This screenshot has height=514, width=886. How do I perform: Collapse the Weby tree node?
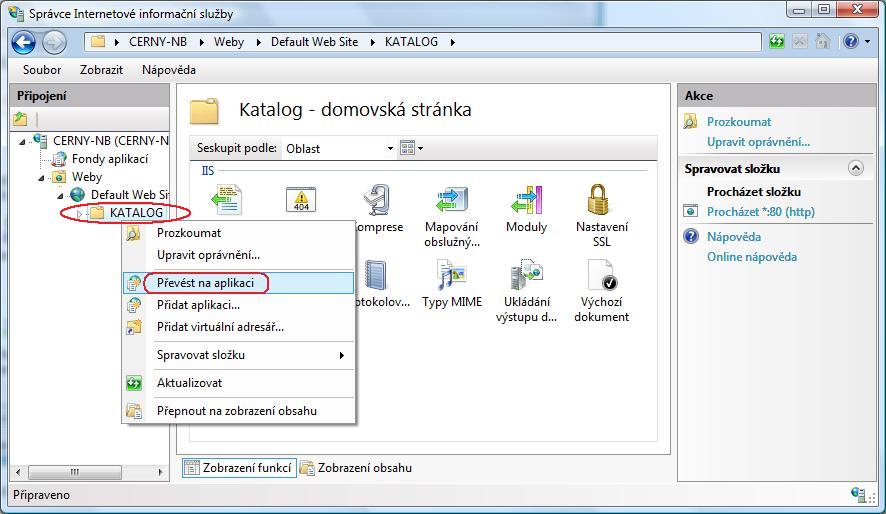[42, 177]
